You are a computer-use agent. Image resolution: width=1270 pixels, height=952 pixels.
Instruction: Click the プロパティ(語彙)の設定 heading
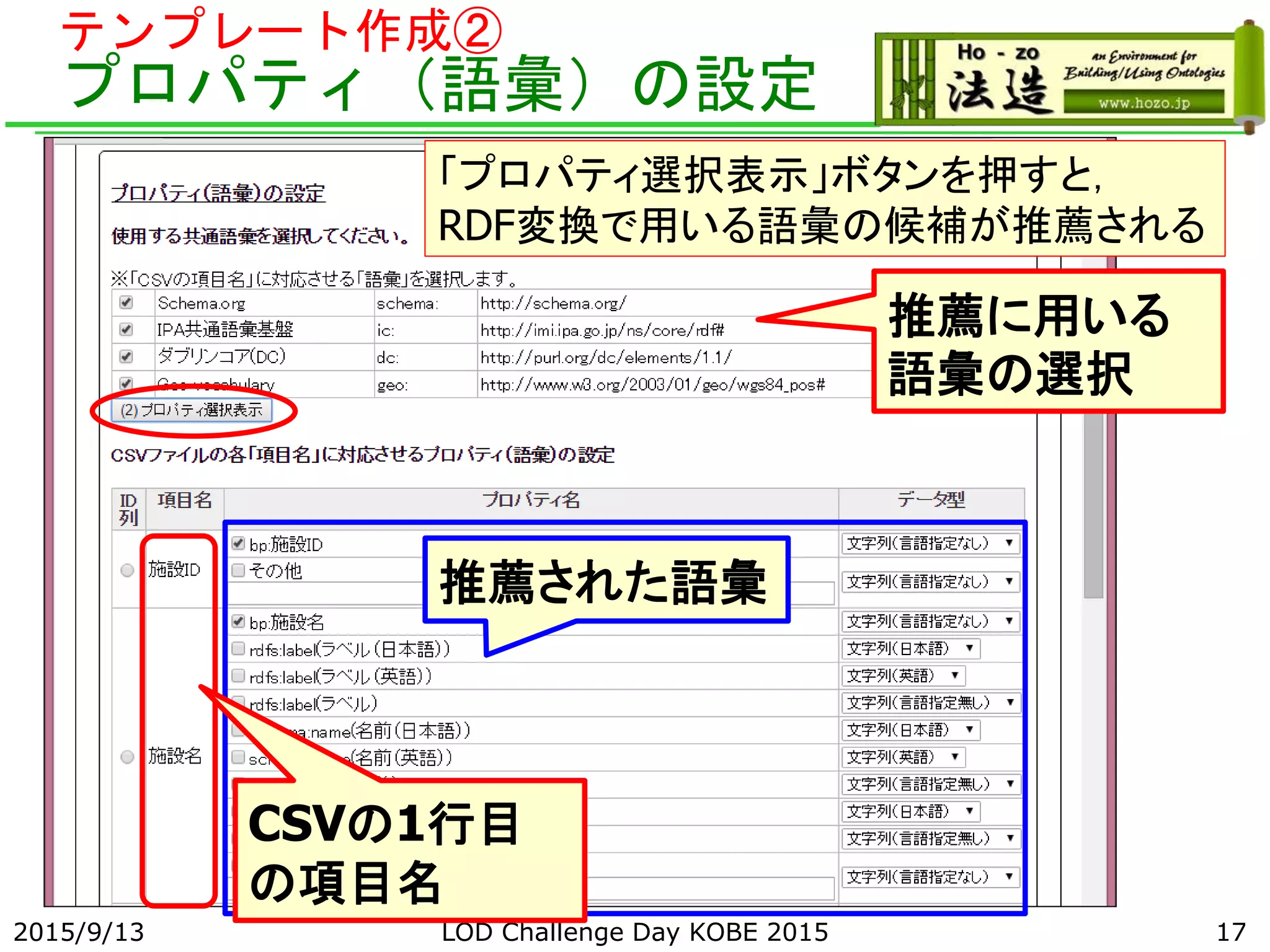pyautogui.click(x=218, y=193)
